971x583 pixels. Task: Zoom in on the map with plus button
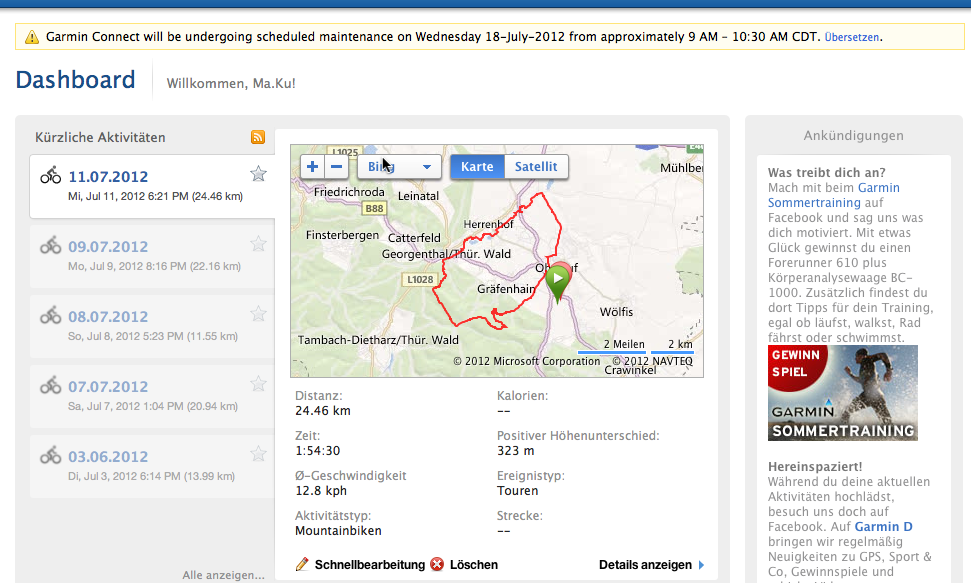[x=313, y=167]
